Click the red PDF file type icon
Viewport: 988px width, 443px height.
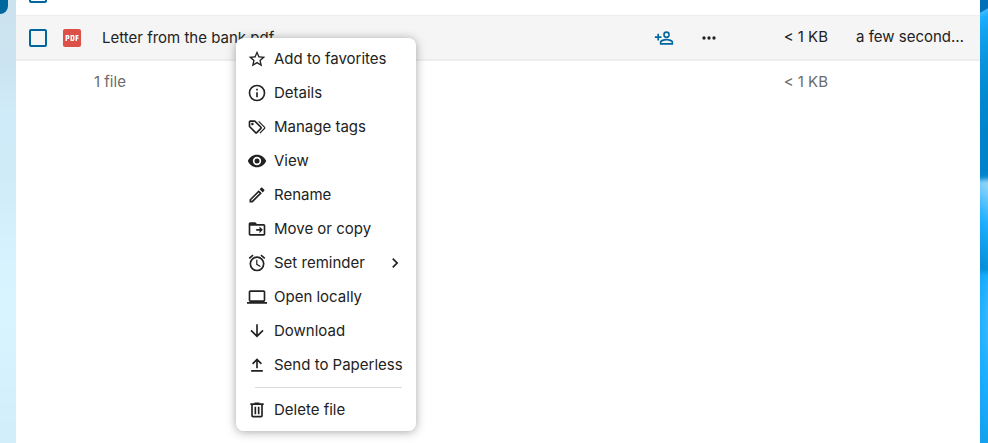click(72, 38)
